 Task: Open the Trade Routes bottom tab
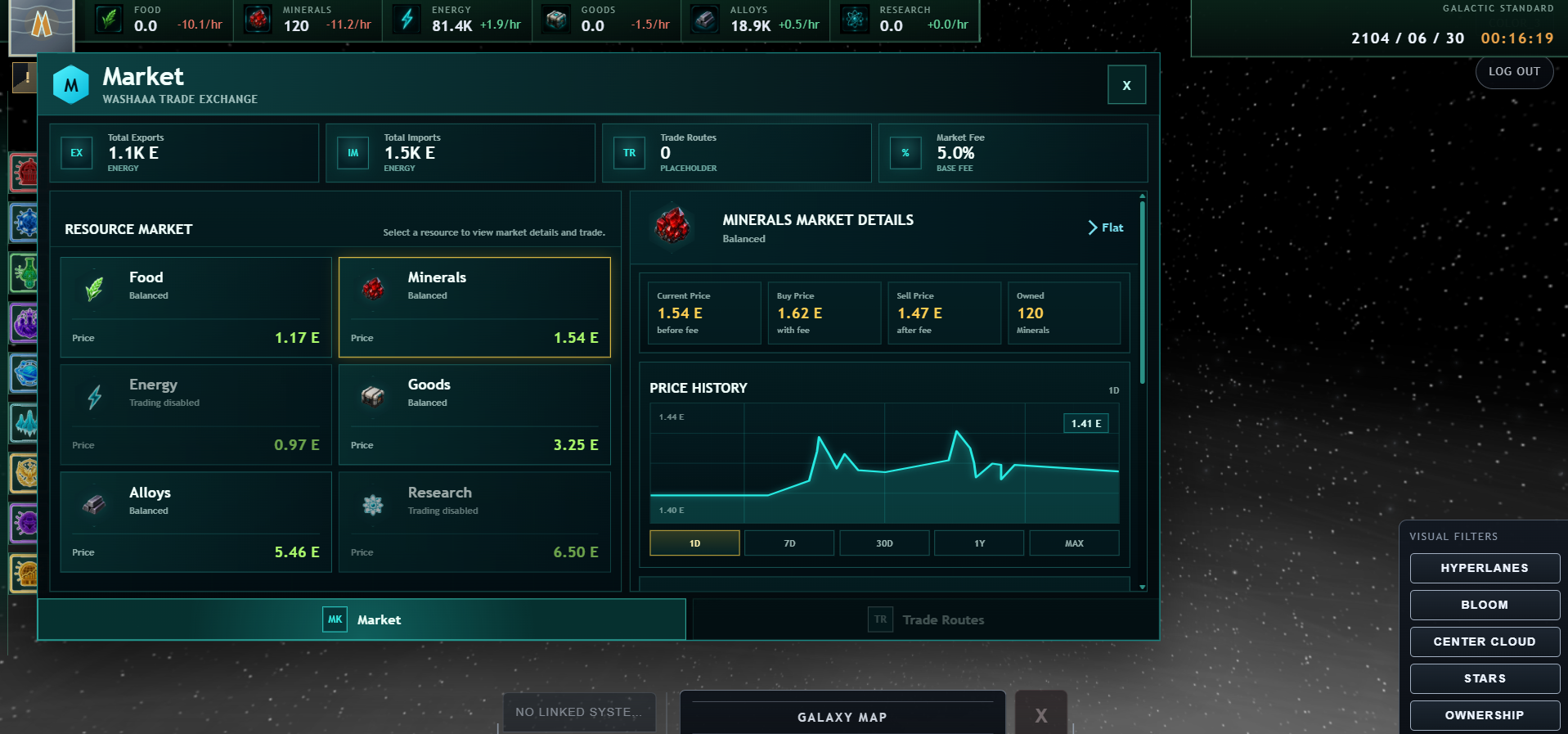925,619
